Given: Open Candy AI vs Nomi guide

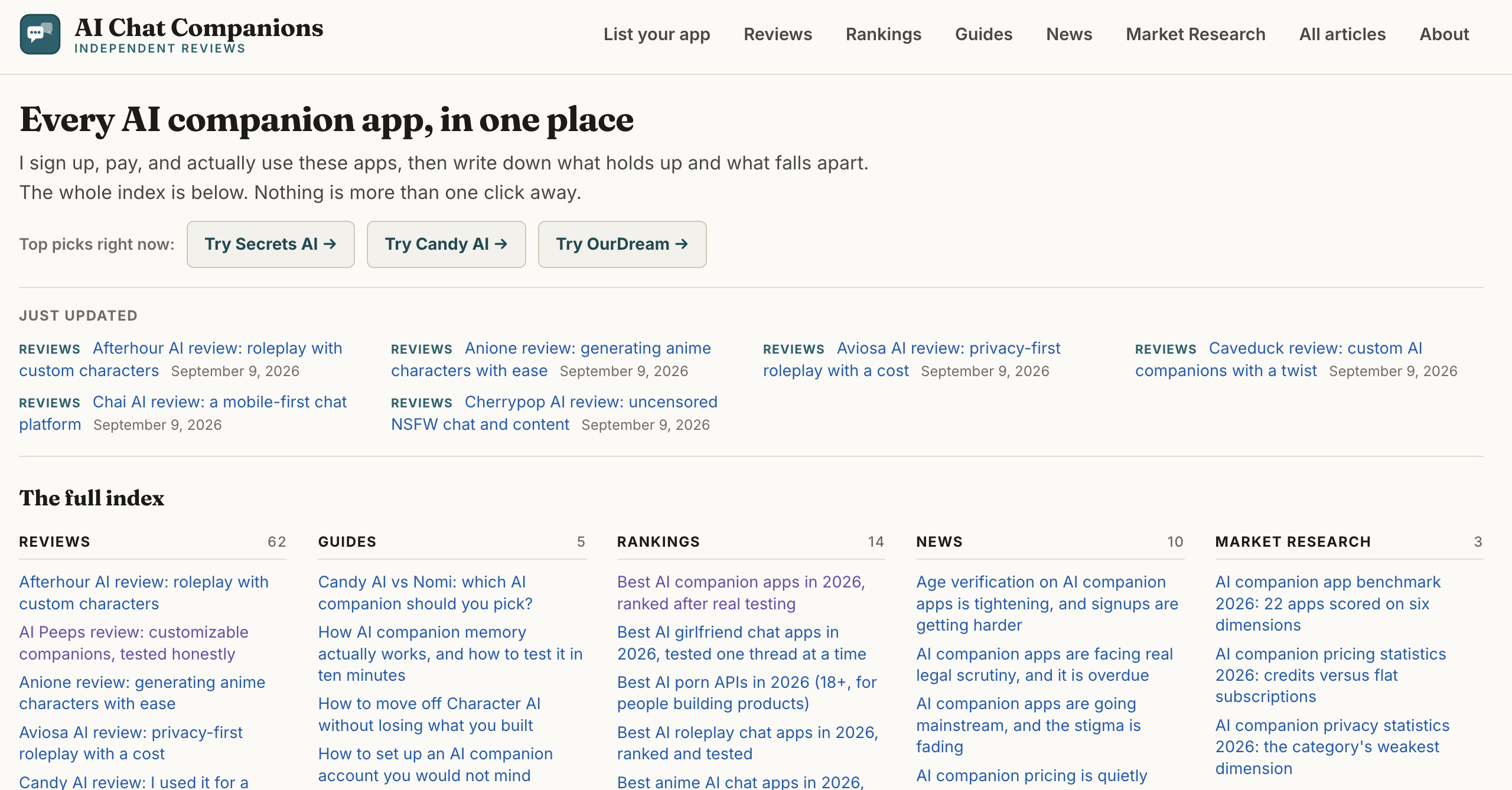Looking at the screenshot, I should click(425, 592).
